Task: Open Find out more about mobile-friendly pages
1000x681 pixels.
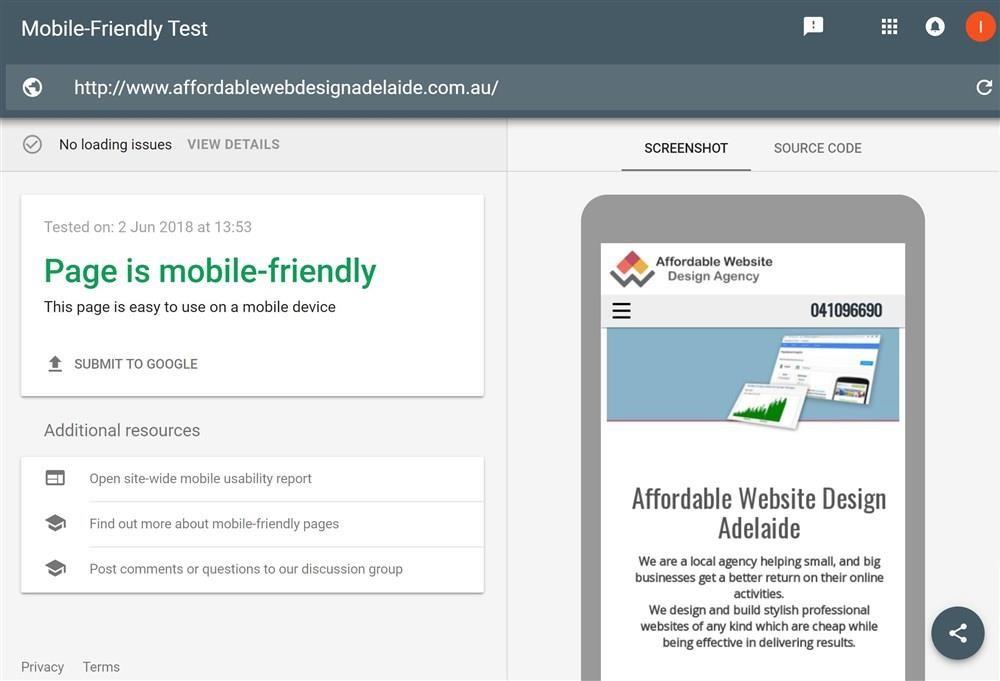Action: pos(253,524)
